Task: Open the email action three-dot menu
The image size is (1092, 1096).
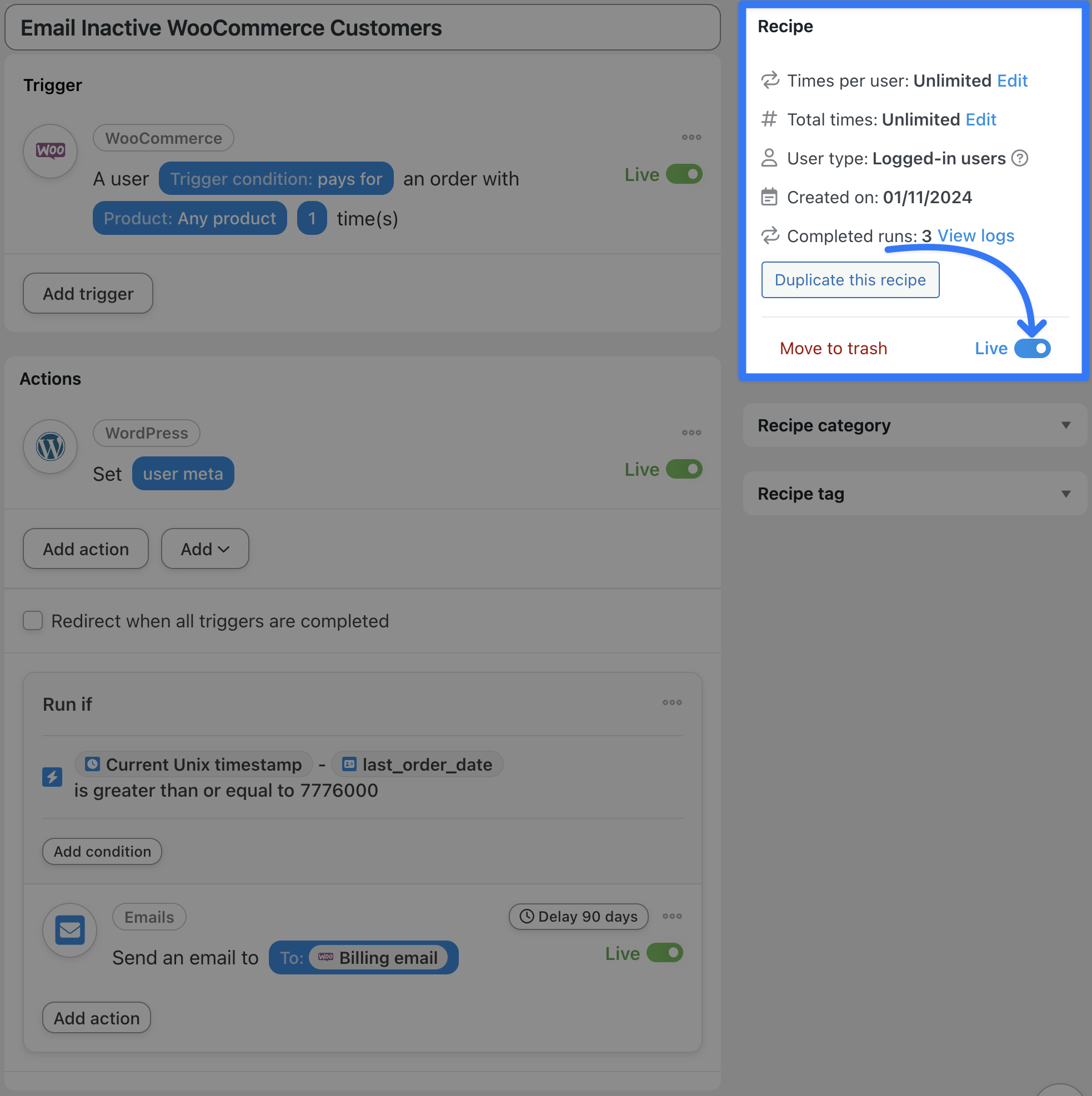Action: pyautogui.click(x=672, y=917)
